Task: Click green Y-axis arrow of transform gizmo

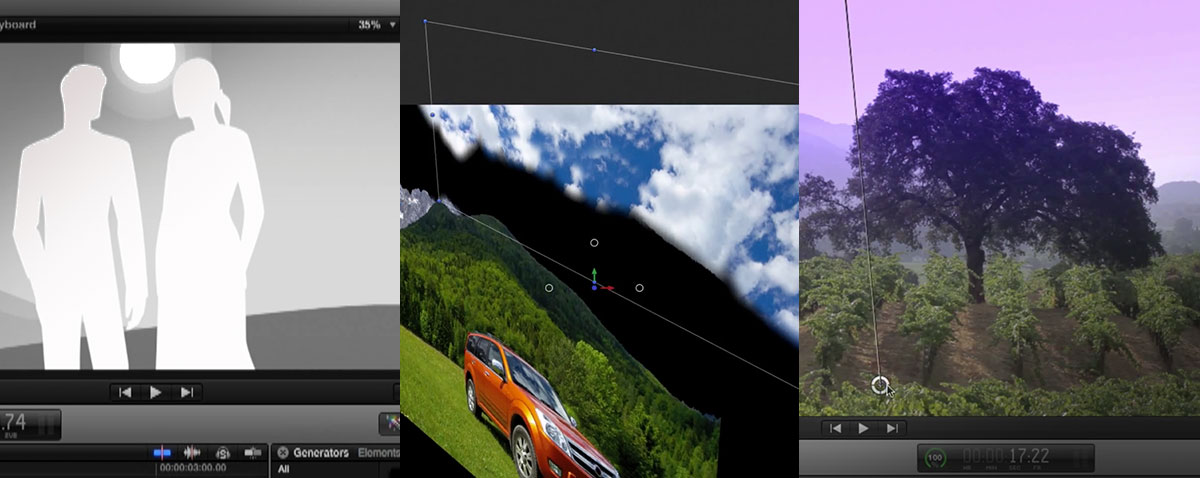Action: [594, 273]
